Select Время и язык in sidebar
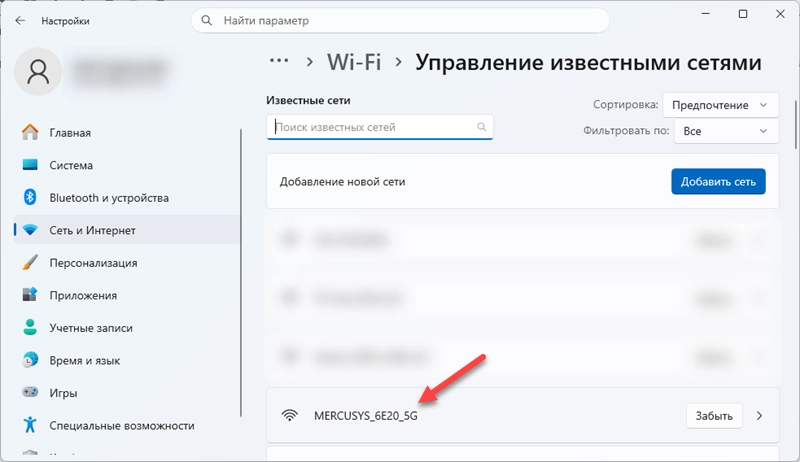The width and height of the screenshot is (800, 462). coord(127,361)
